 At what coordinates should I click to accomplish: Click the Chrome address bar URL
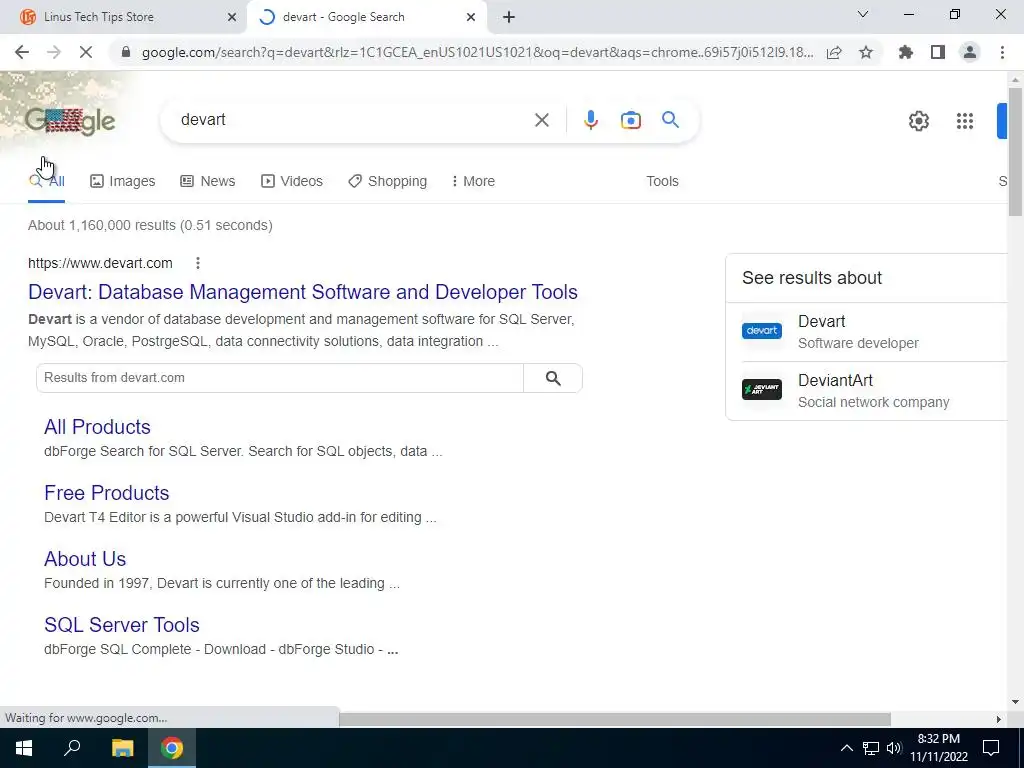pyautogui.click(x=477, y=52)
